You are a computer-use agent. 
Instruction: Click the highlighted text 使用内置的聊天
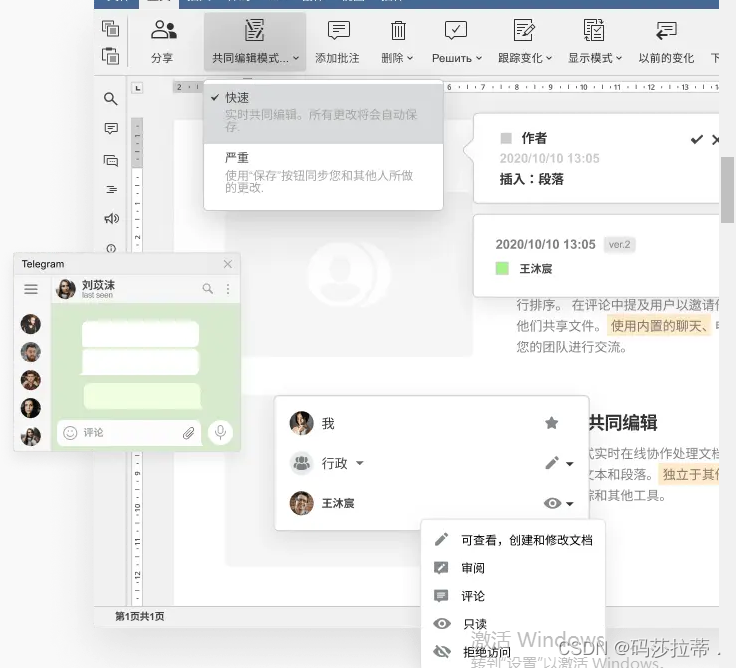pyautogui.click(x=659, y=326)
